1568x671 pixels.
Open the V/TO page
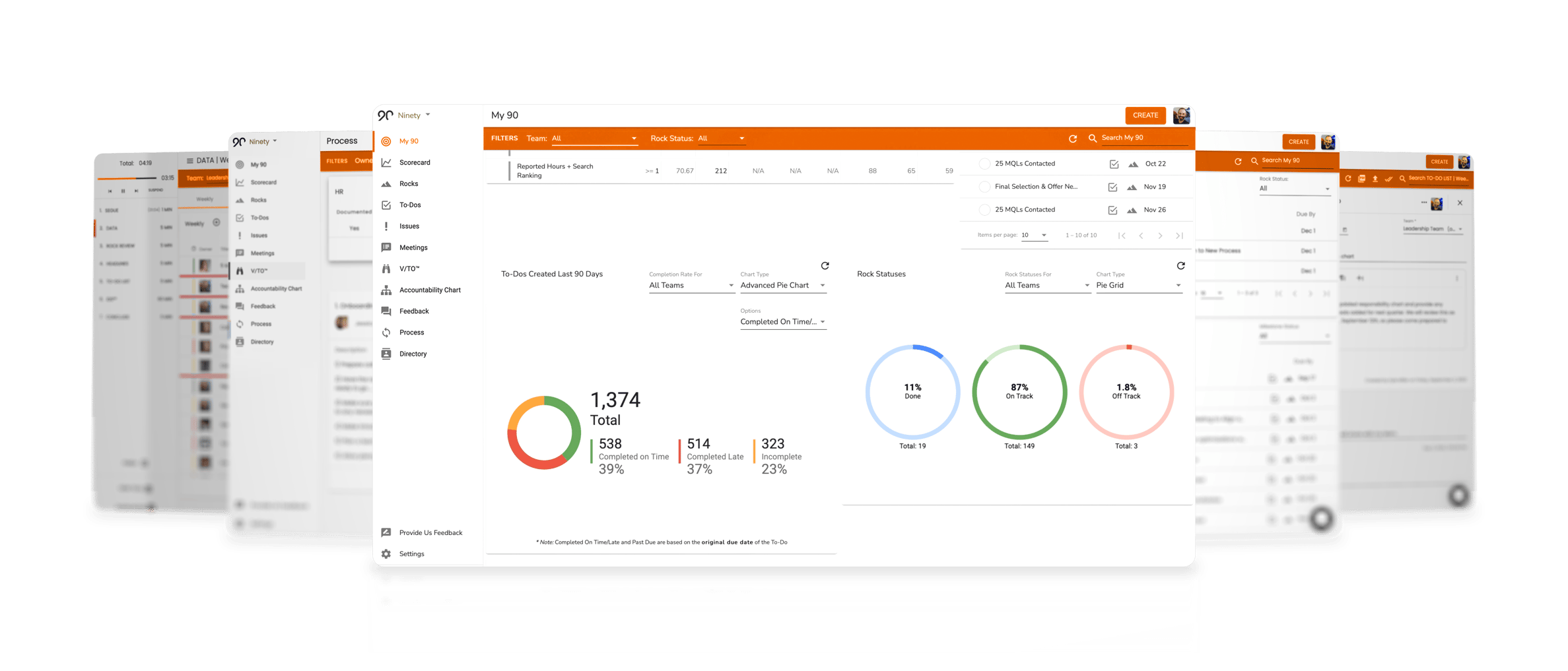409,269
